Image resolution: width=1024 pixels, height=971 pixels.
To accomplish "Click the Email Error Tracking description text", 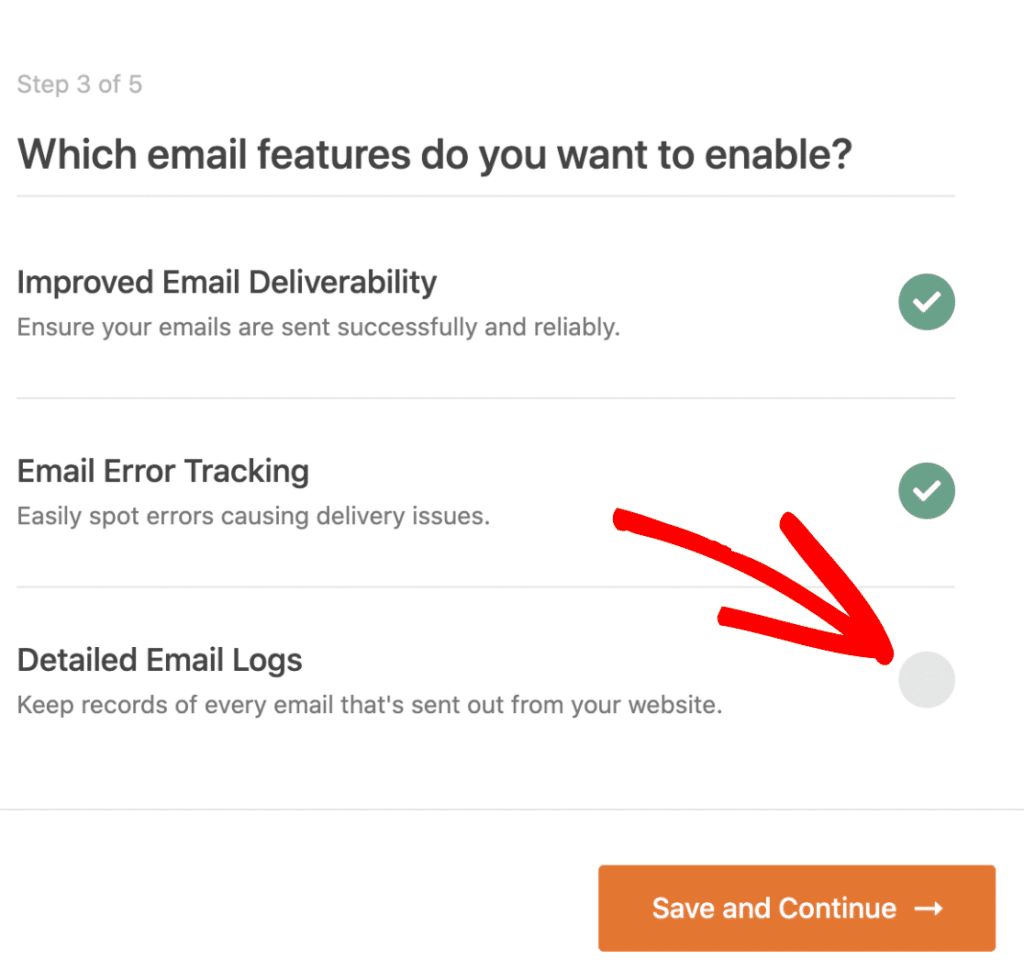I will pyautogui.click(x=252, y=516).
